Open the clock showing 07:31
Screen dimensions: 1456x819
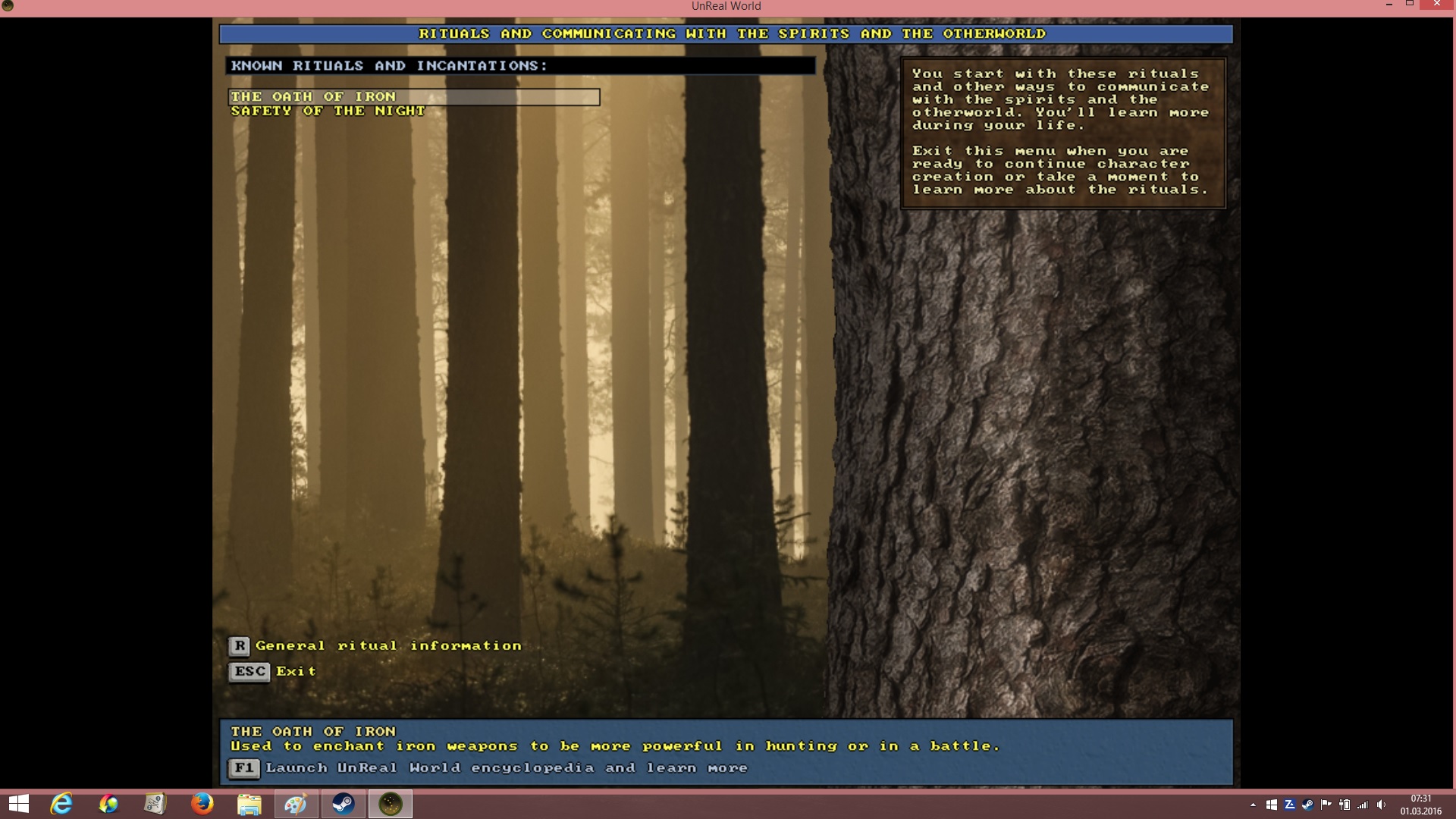[x=1420, y=805]
